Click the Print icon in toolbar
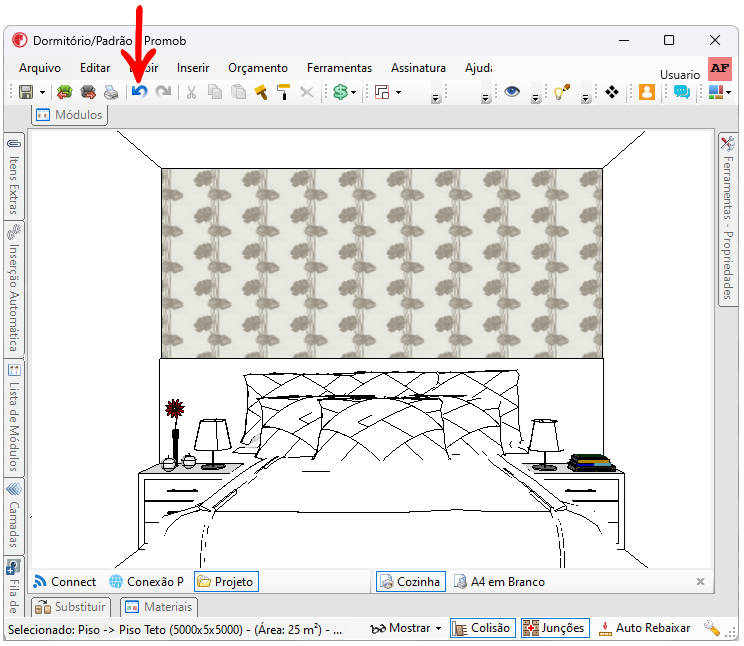The image size is (744, 646). click(x=111, y=92)
